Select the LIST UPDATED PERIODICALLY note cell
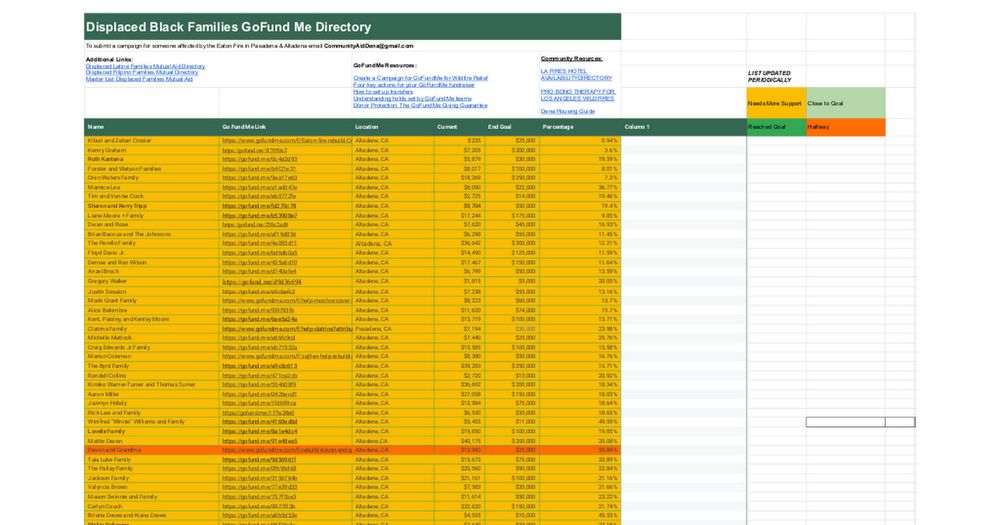1000x525 pixels. (776, 77)
